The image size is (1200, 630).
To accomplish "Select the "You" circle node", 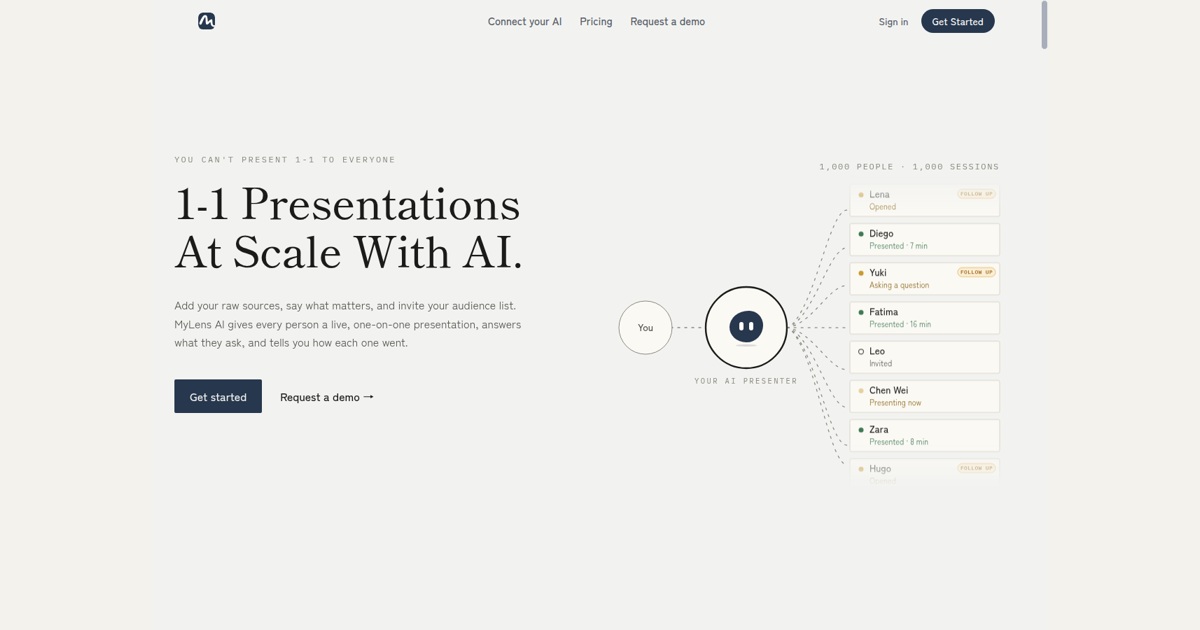I will 645,327.
